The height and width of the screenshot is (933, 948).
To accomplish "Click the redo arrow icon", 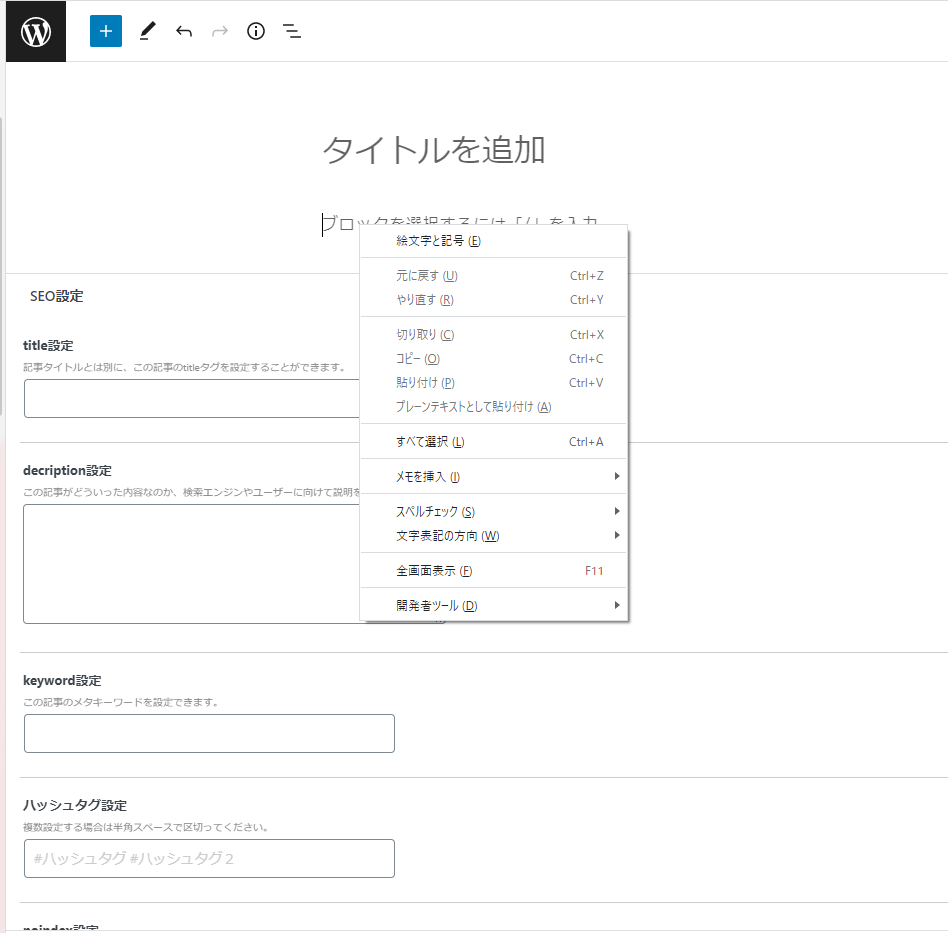I will (x=220, y=31).
